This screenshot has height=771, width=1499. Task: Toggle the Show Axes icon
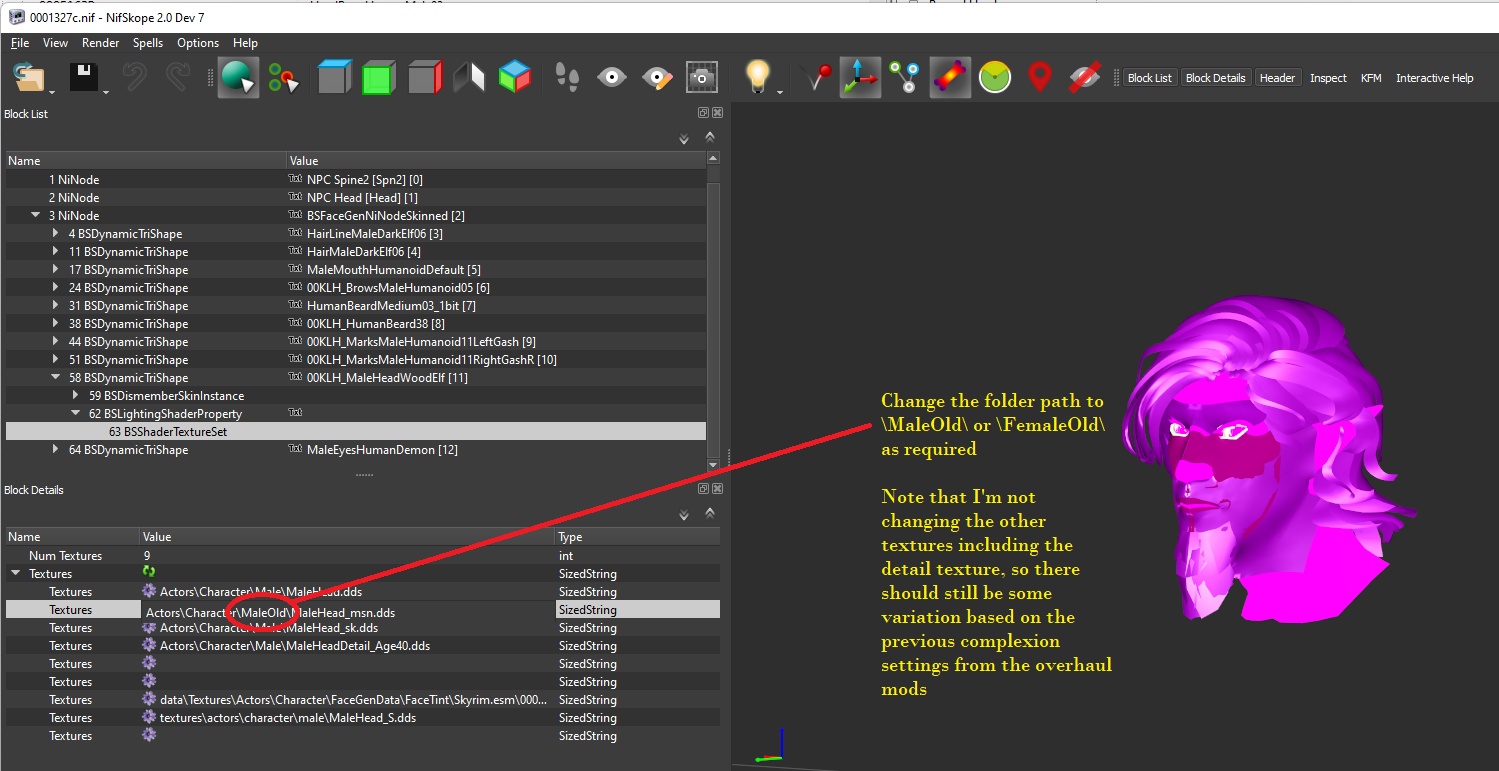click(x=860, y=78)
